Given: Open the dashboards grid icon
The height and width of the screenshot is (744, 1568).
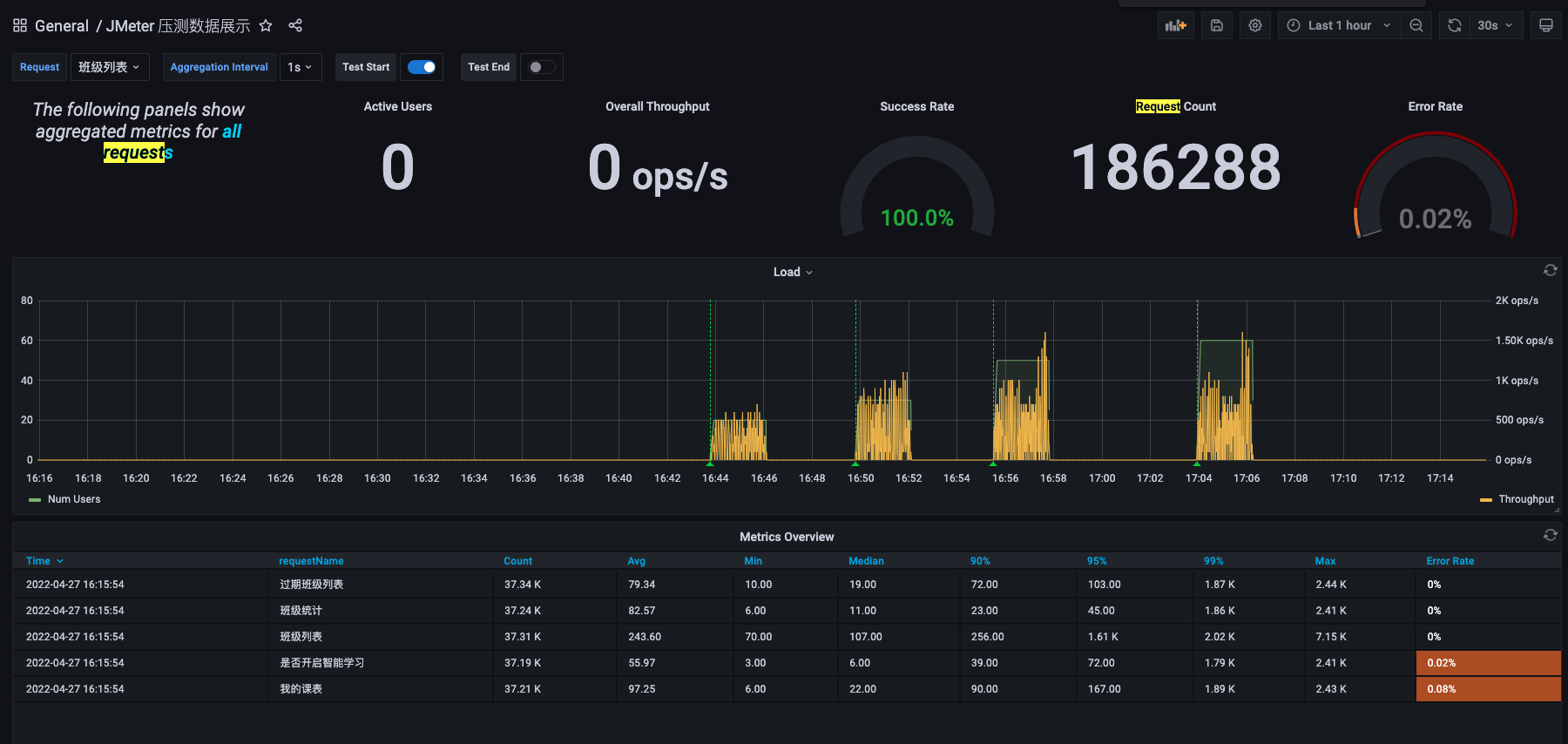Looking at the screenshot, I should coord(20,25).
